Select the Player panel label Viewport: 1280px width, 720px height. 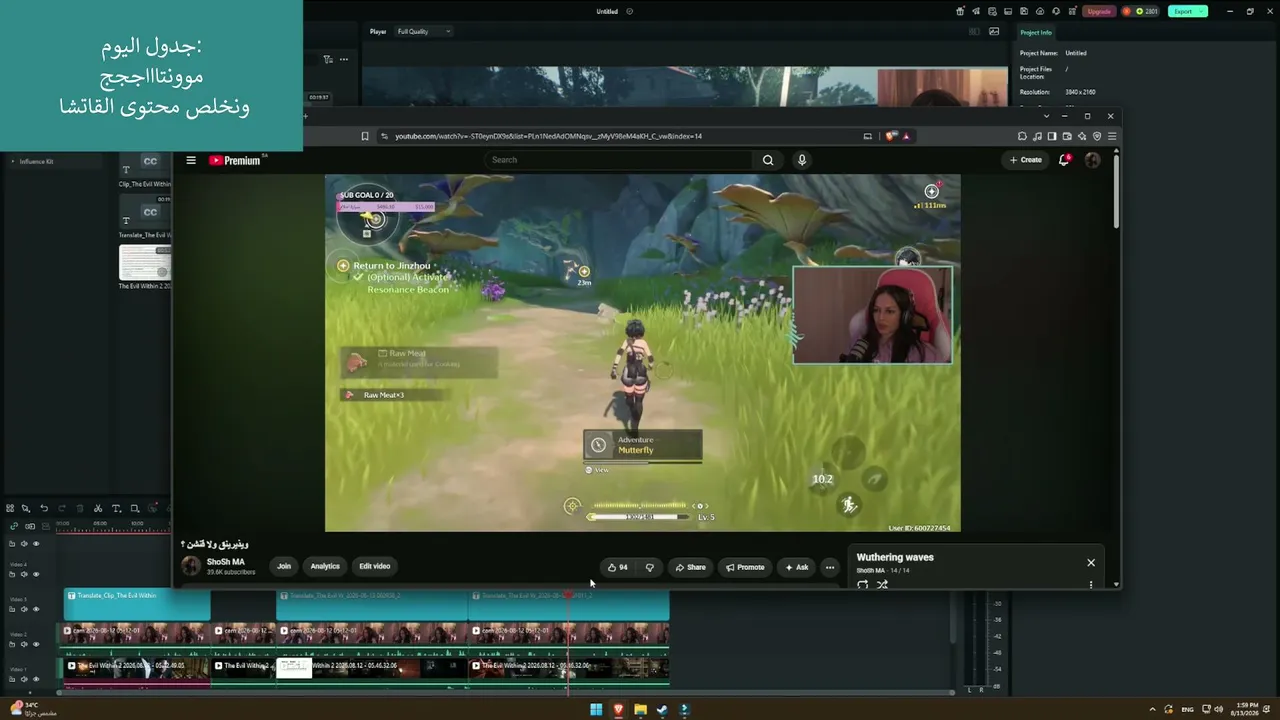point(378,31)
